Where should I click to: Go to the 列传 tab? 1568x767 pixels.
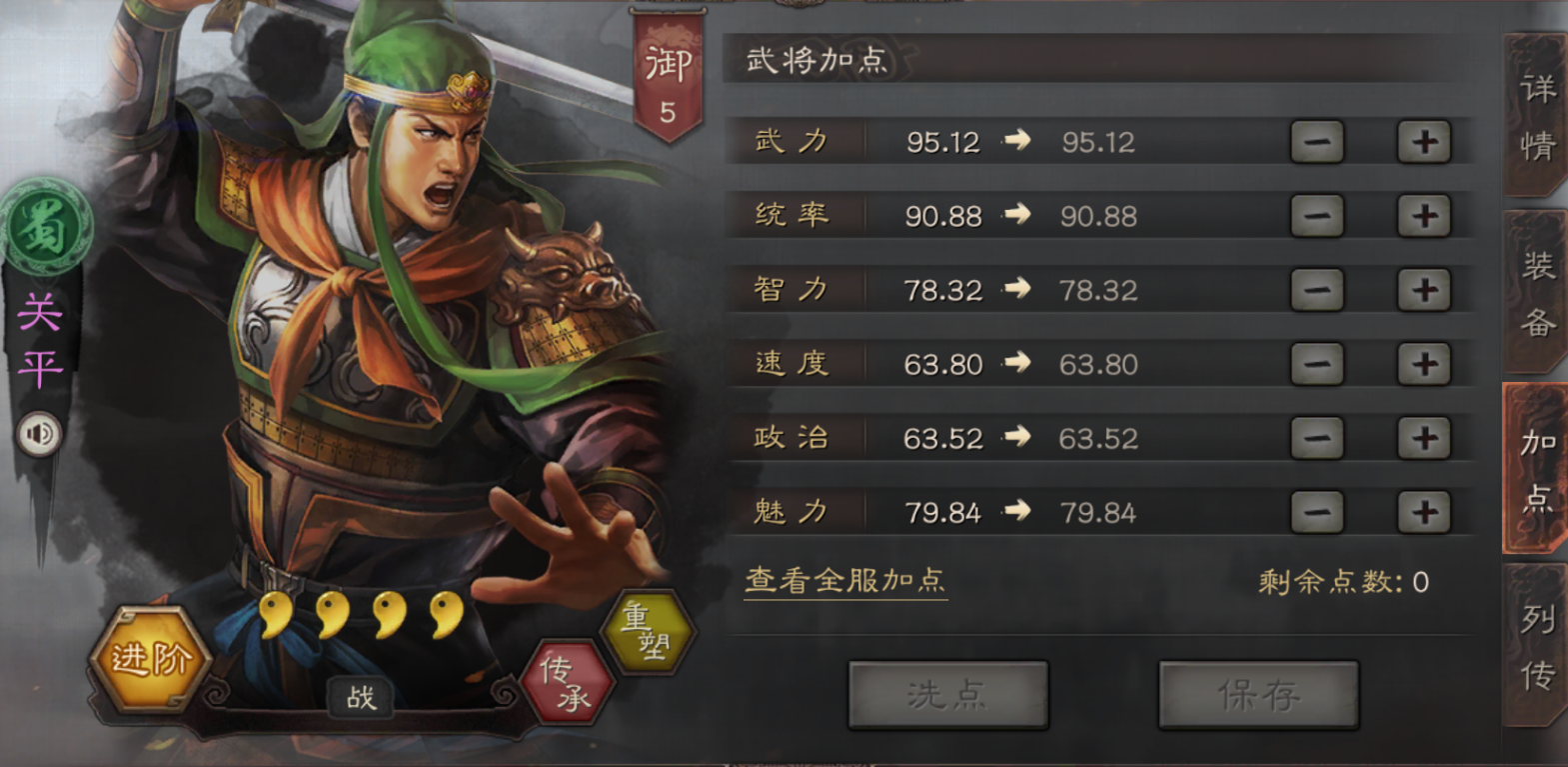pos(1536,646)
